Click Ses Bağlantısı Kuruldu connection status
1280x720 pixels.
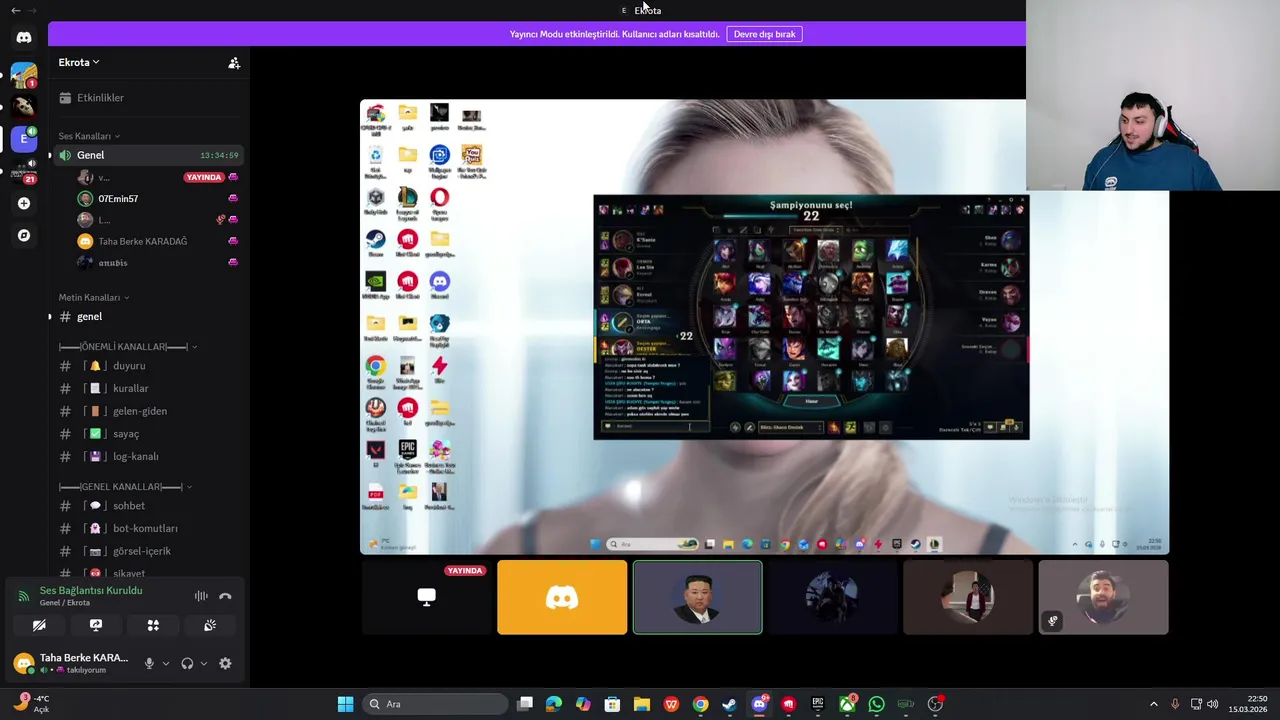click(91, 591)
